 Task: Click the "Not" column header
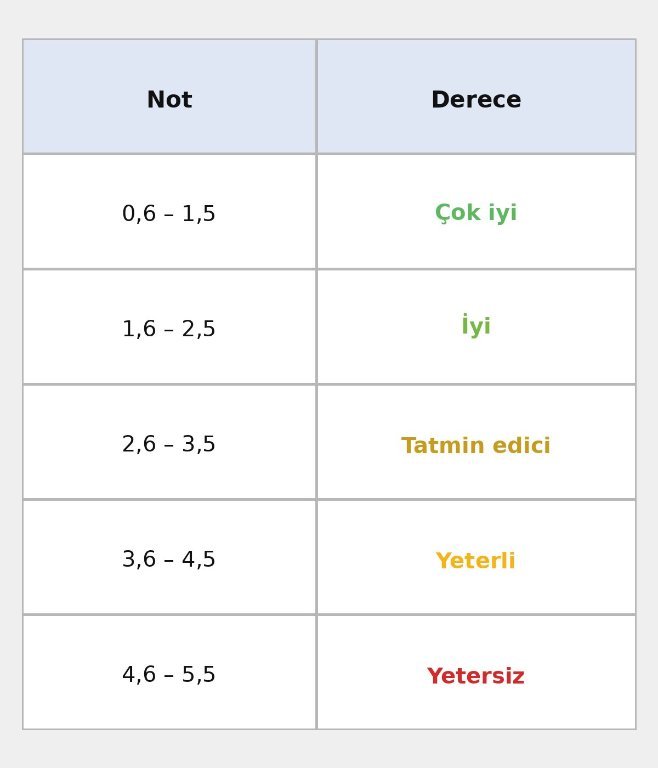pos(169,100)
